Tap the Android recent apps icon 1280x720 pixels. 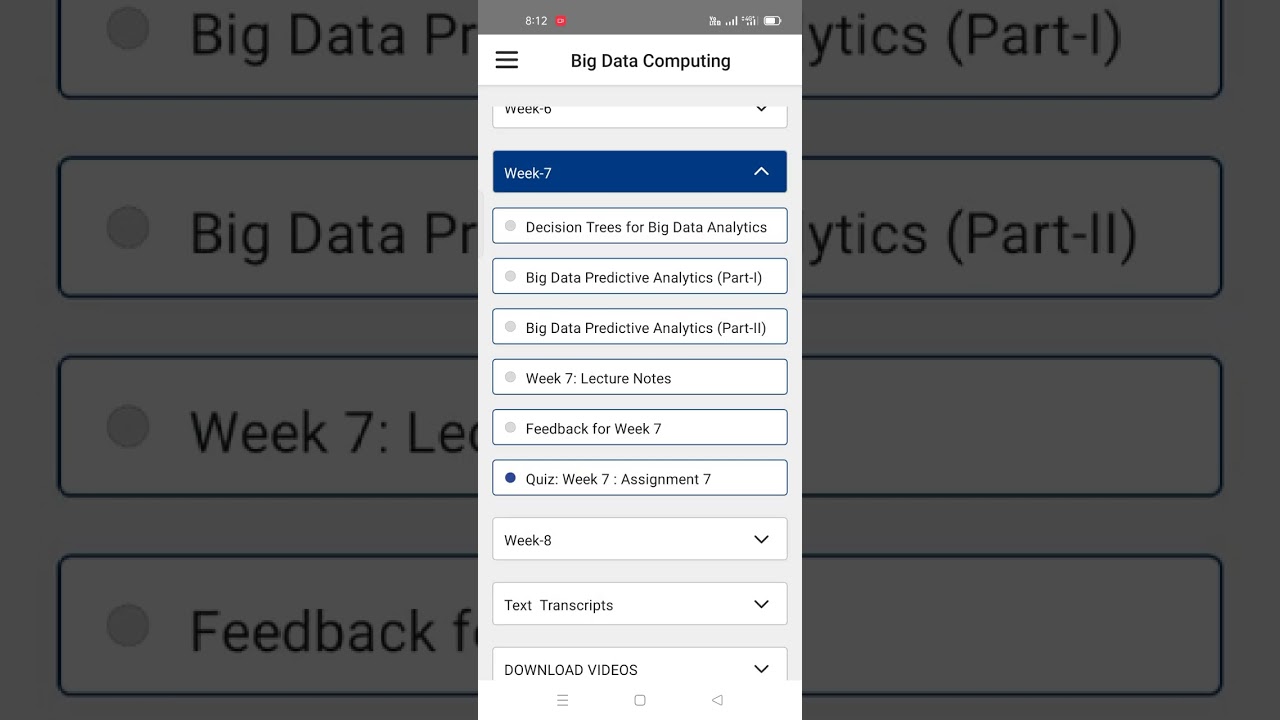click(562, 700)
